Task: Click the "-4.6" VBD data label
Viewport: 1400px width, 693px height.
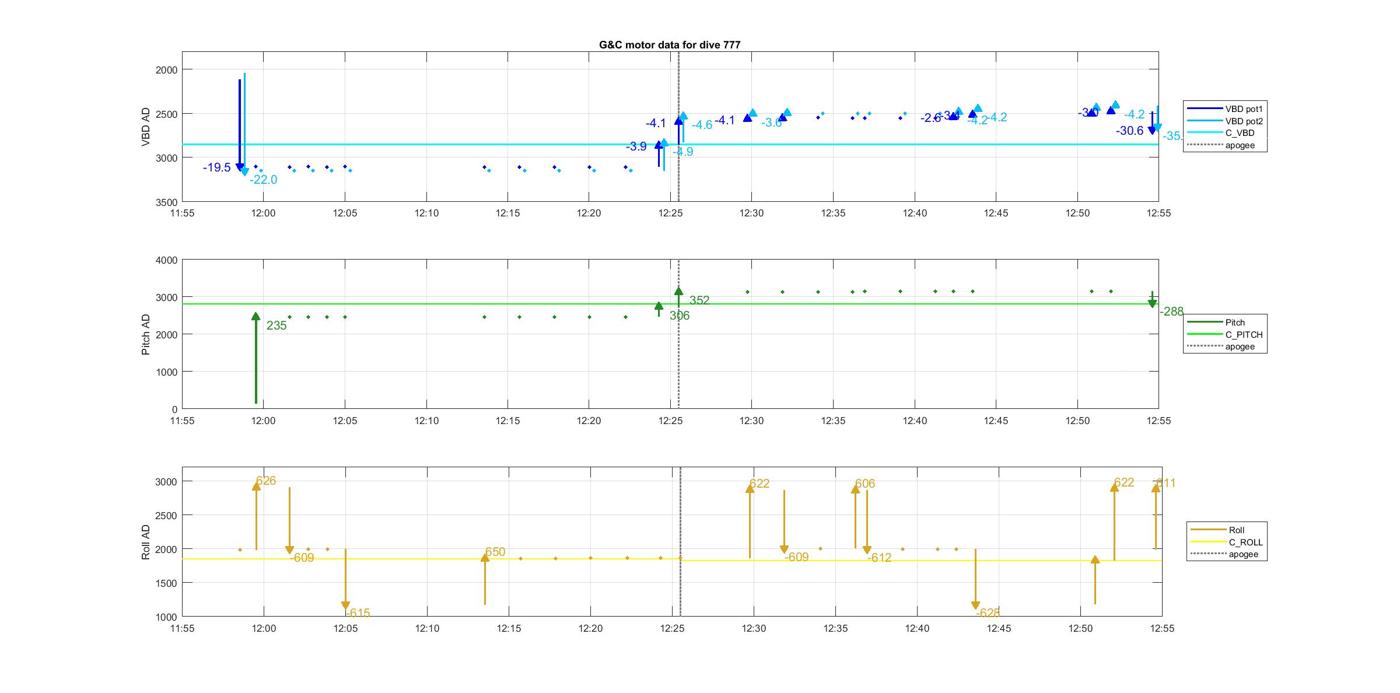Action: [702, 125]
